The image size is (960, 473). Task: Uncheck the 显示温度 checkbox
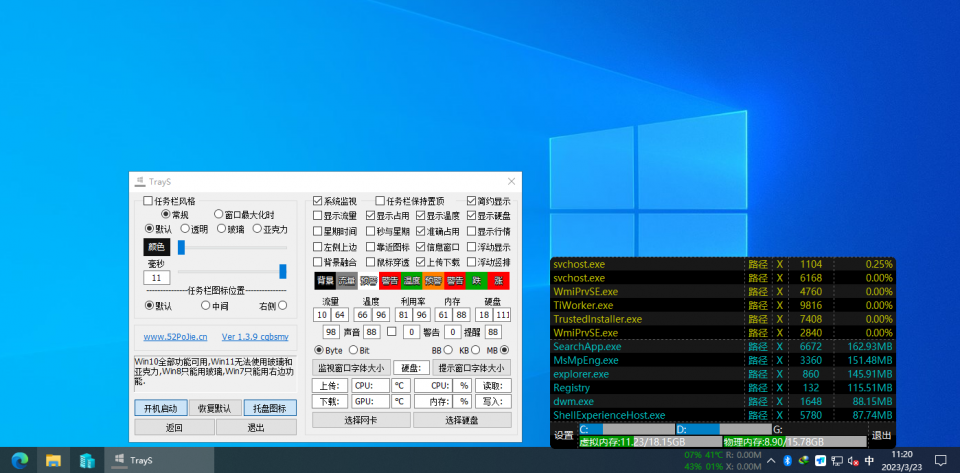[x=420, y=215]
